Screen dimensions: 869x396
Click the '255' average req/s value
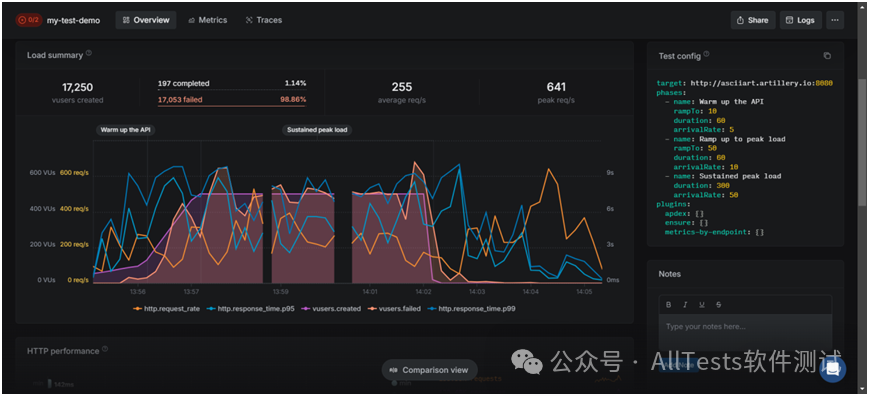[402, 87]
